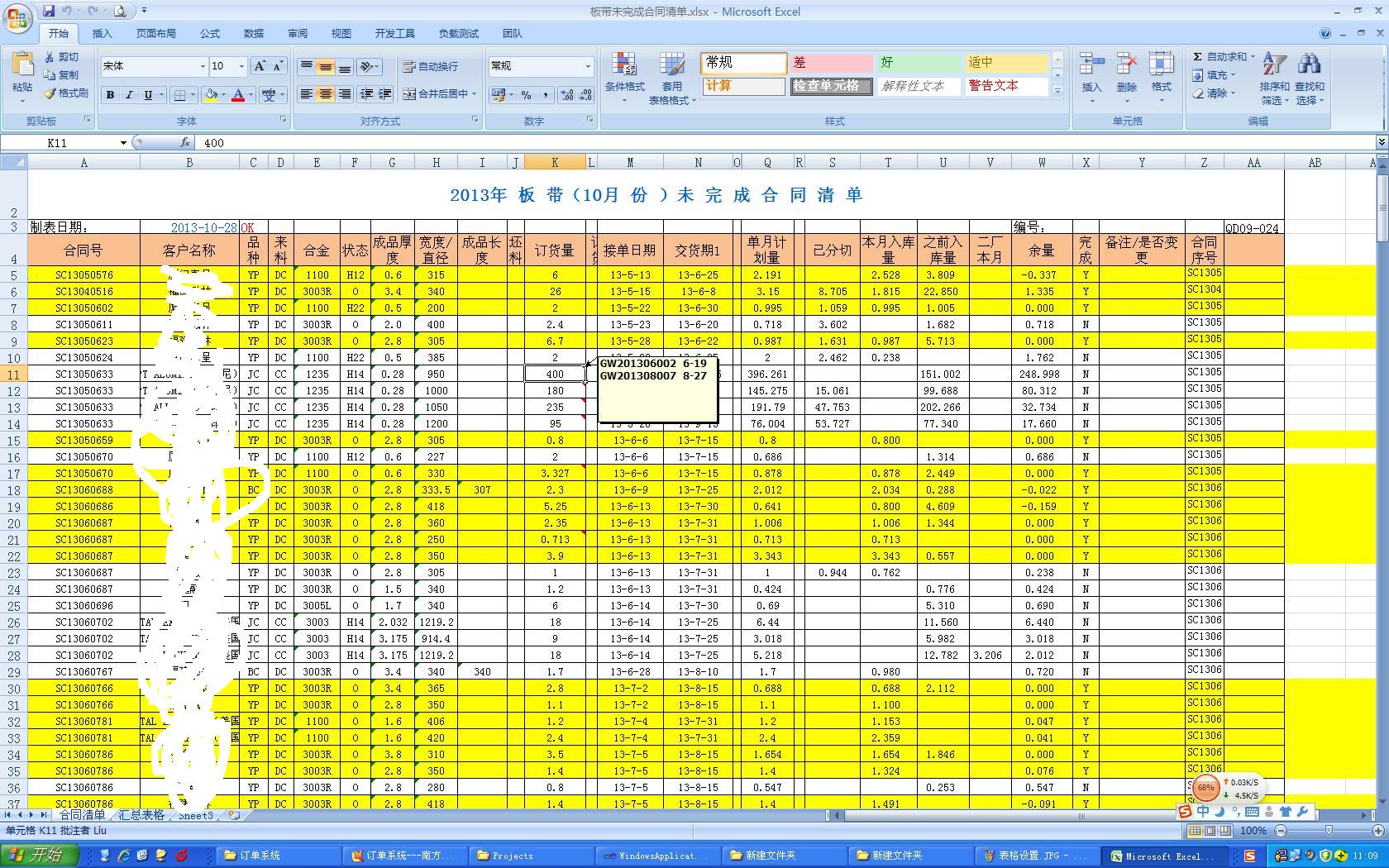Screen dimensions: 1389x868
Task: Click the insert function fx button
Action: pyautogui.click(x=185, y=143)
